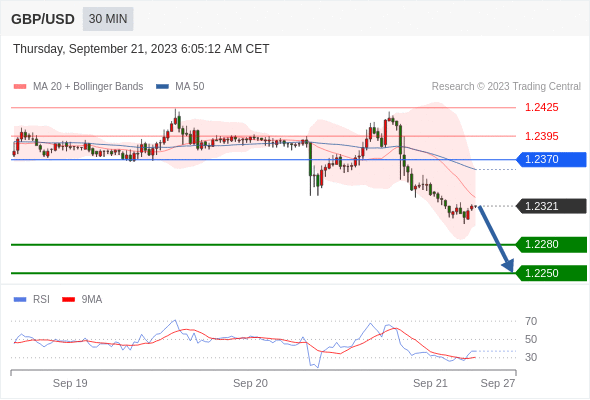Click the Sep 19 date axis label
Image resolution: width=590 pixels, height=400 pixels.
[70, 383]
